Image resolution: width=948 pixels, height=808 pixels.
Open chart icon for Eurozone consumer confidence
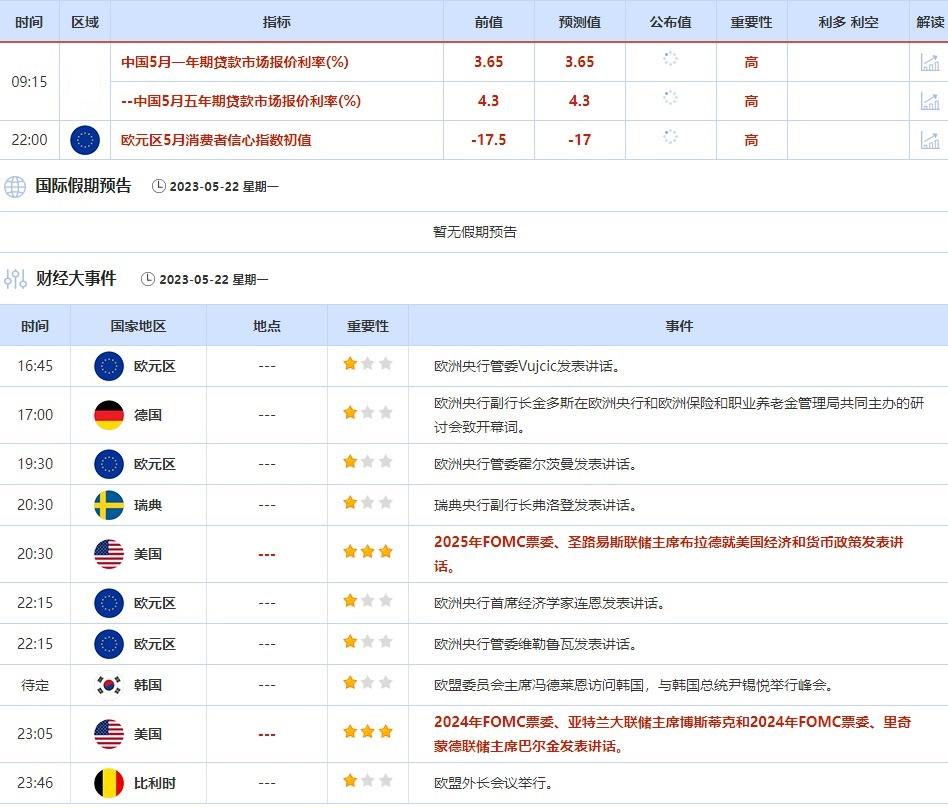point(929,140)
